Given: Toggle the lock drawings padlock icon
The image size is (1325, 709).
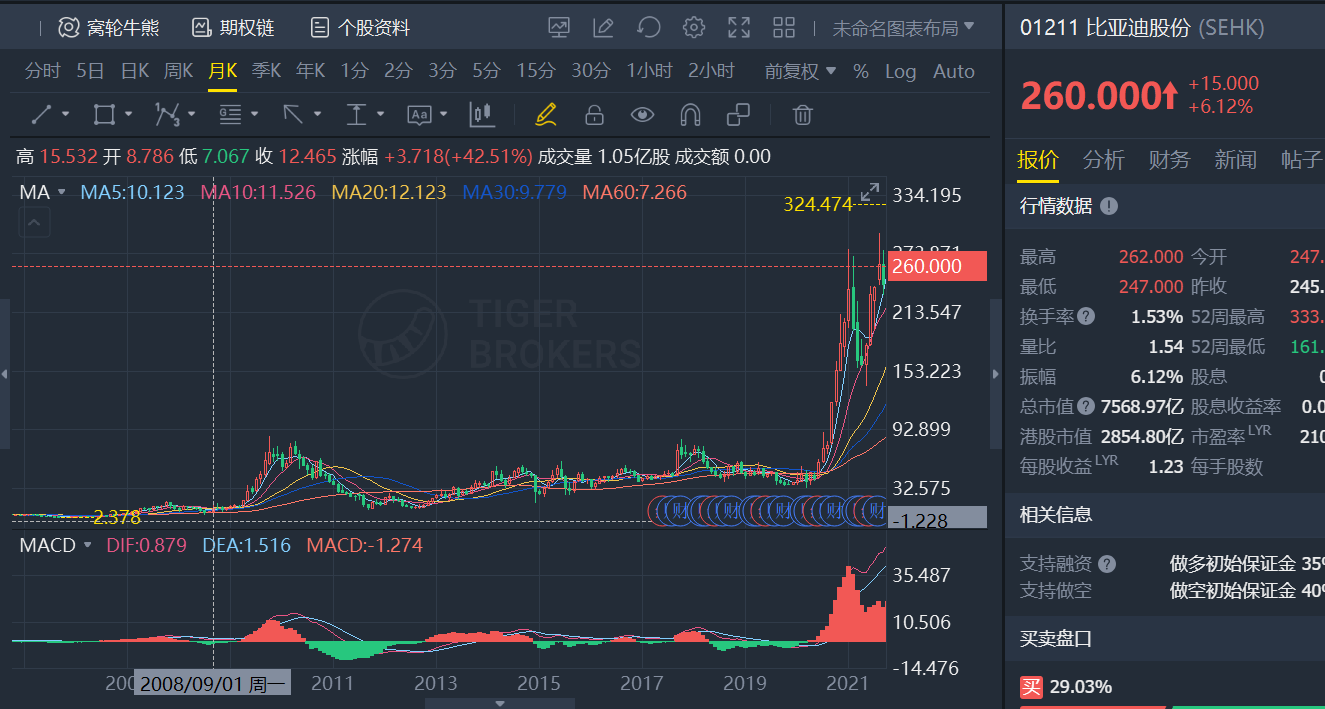Looking at the screenshot, I should coord(594,115).
